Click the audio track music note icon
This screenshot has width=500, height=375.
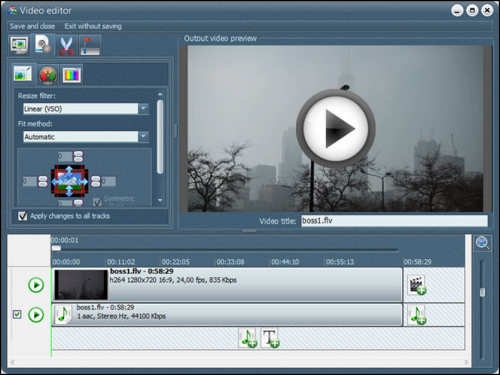pos(63,315)
